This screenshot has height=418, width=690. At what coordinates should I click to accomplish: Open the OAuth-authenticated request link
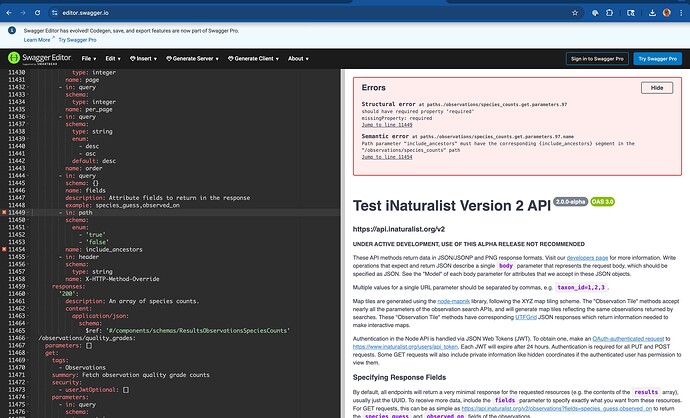[x=628, y=339]
